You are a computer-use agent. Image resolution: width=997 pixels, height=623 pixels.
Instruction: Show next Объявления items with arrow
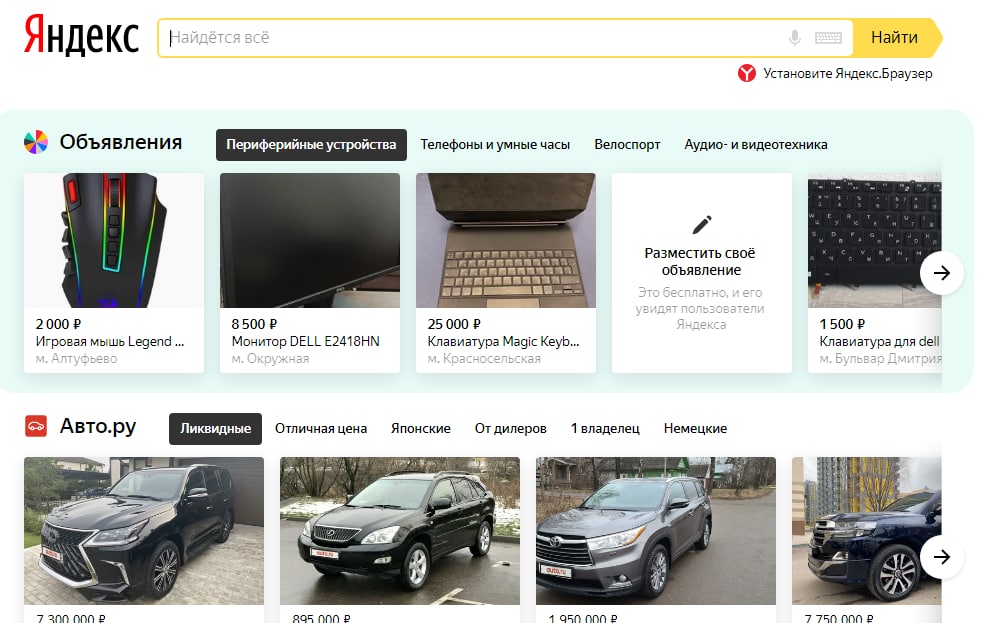point(942,273)
